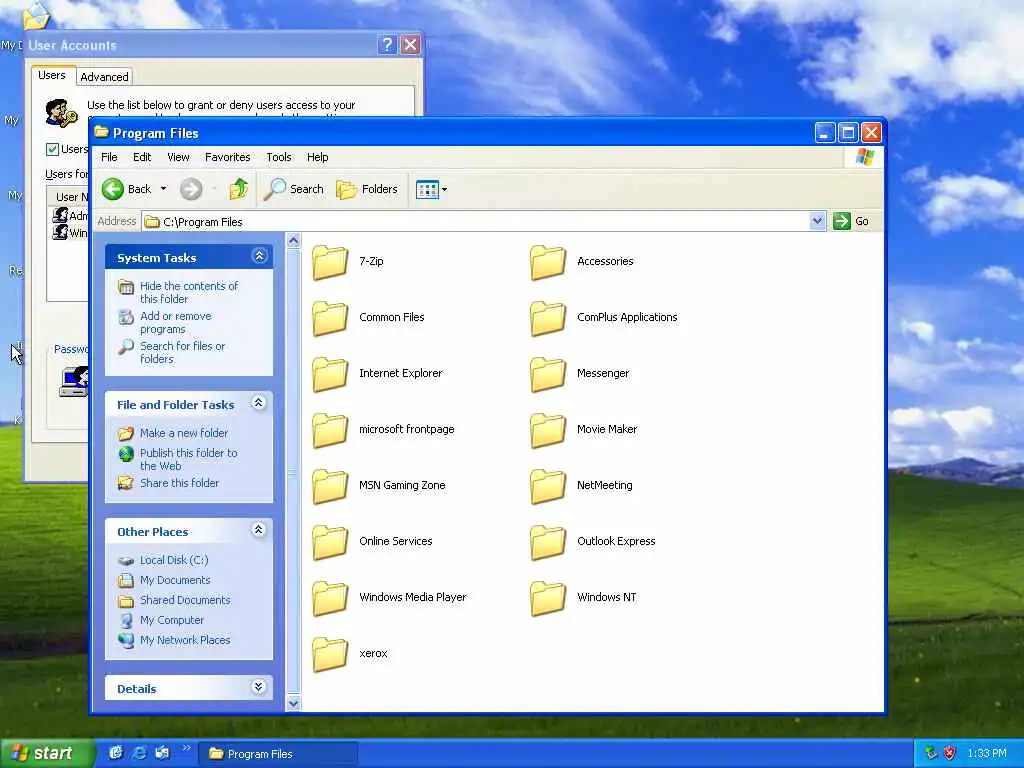
Task: Select the Online Services folder
Action: point(372,541)
